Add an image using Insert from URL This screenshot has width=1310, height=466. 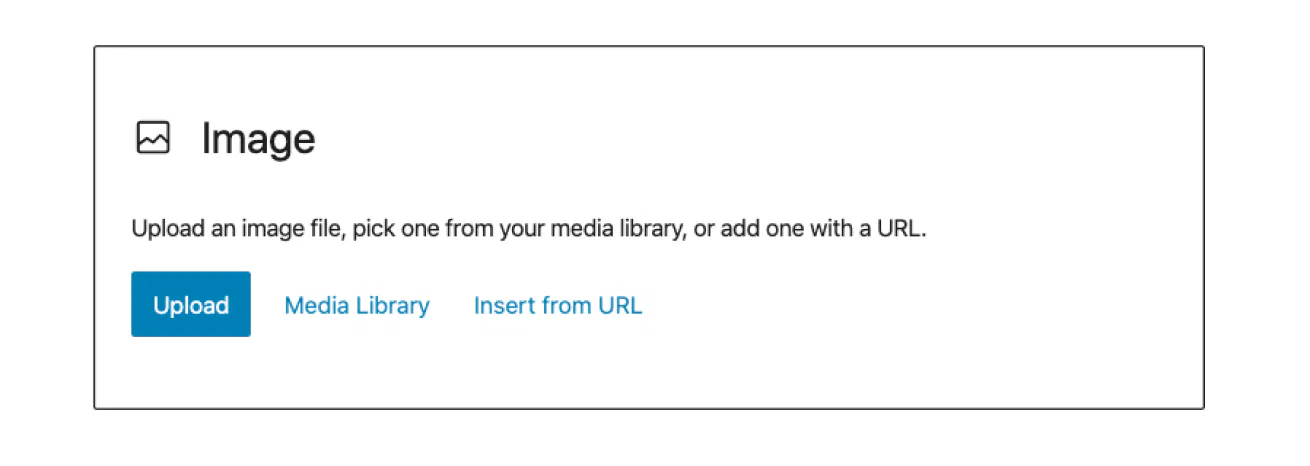[558, 305]
